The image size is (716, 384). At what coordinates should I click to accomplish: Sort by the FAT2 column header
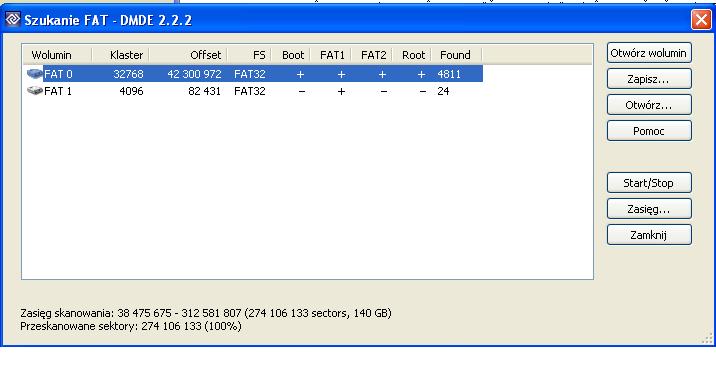tap(372, 55)
